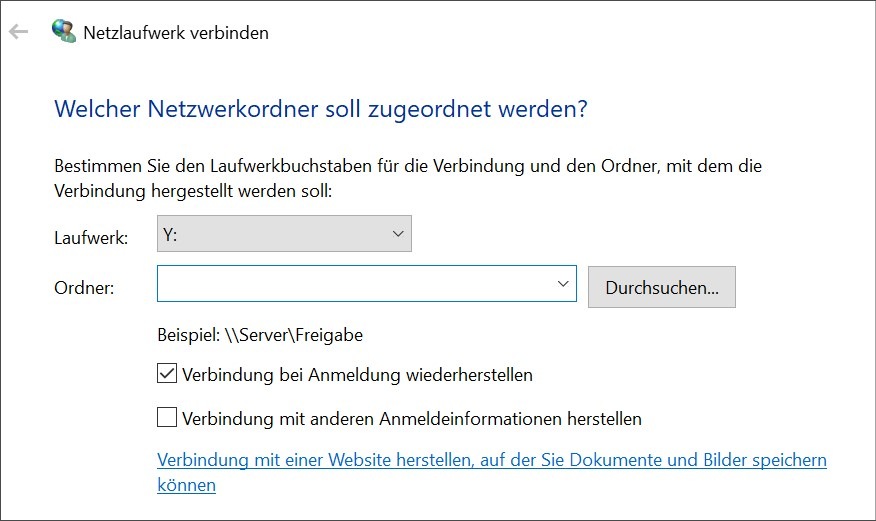876x521 pixels.
Task: Click the heading Welcher Netzwerkordner soll zugeordnet werden?
Action: point(321,109)
